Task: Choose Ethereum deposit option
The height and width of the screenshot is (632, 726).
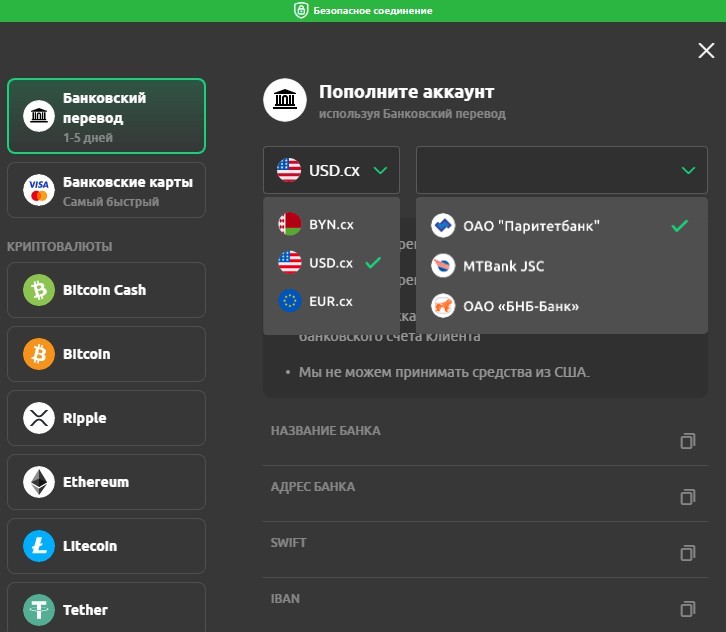Action: (x=106, y=482)
